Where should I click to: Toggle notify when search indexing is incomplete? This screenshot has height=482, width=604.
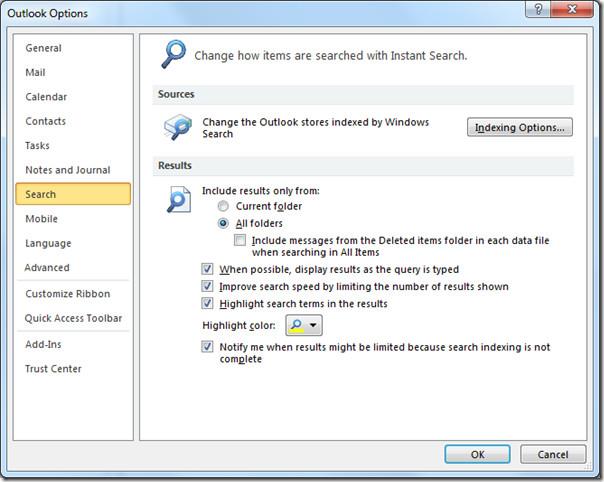207,347
